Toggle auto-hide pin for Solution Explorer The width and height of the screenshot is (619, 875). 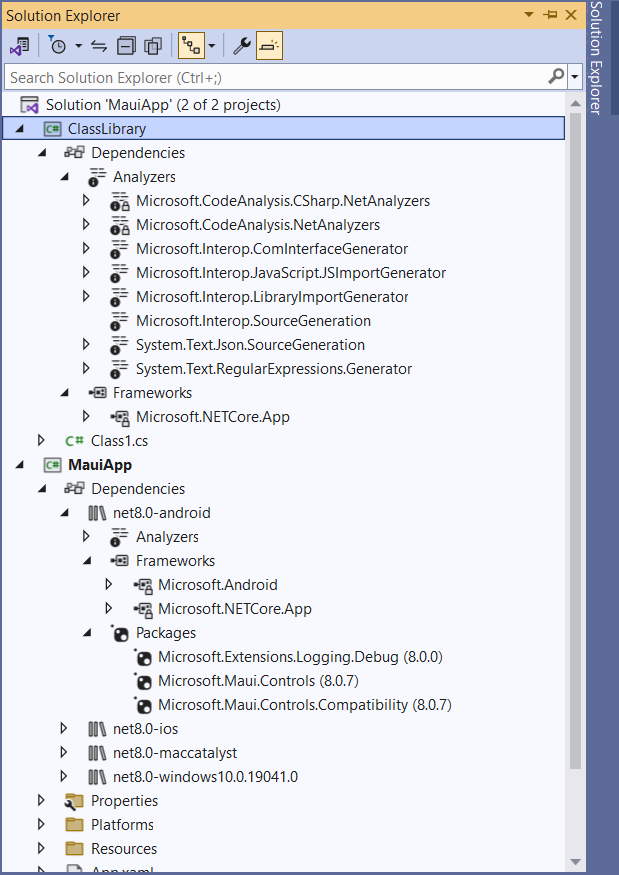550,15
